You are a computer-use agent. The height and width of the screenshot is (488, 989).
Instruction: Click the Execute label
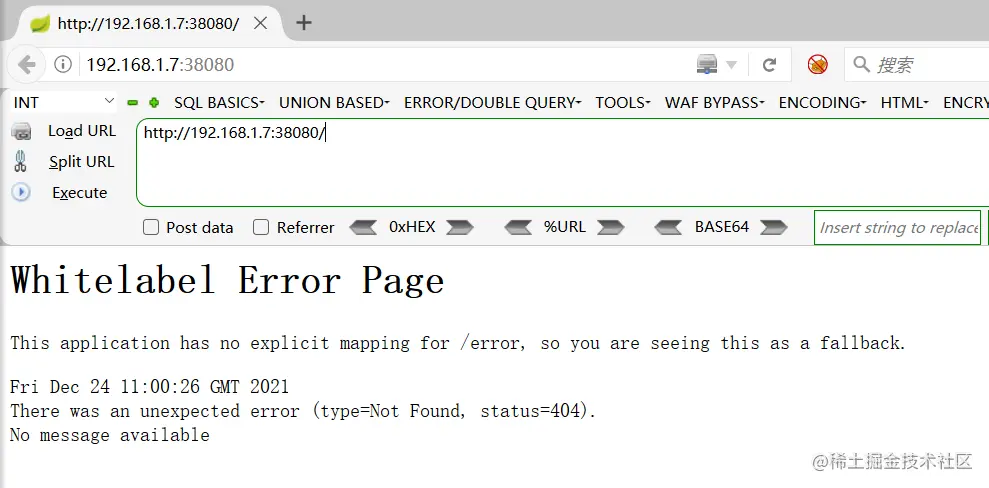click(x=79, y=193)
